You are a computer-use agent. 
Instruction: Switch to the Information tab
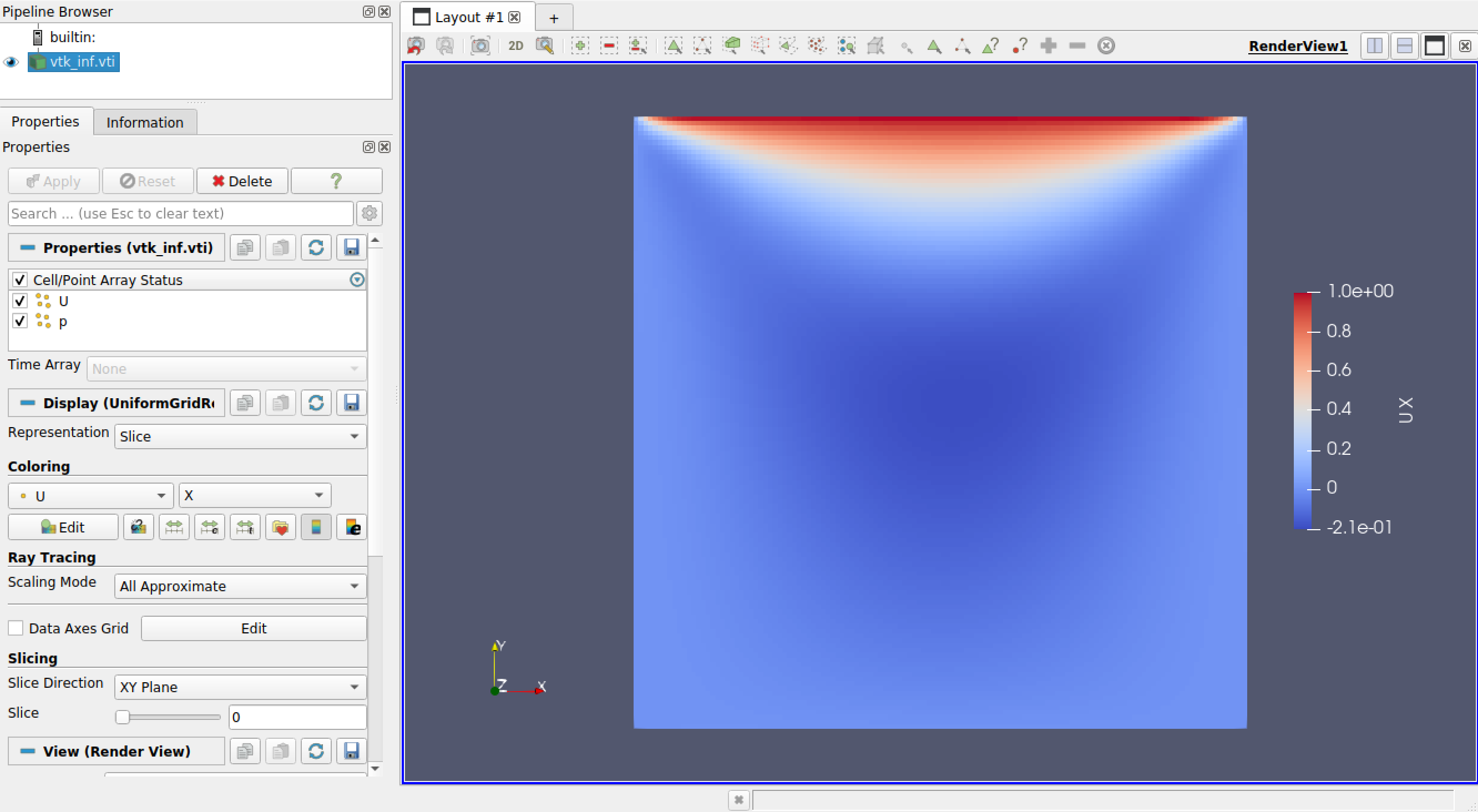(x=145, y=121)
